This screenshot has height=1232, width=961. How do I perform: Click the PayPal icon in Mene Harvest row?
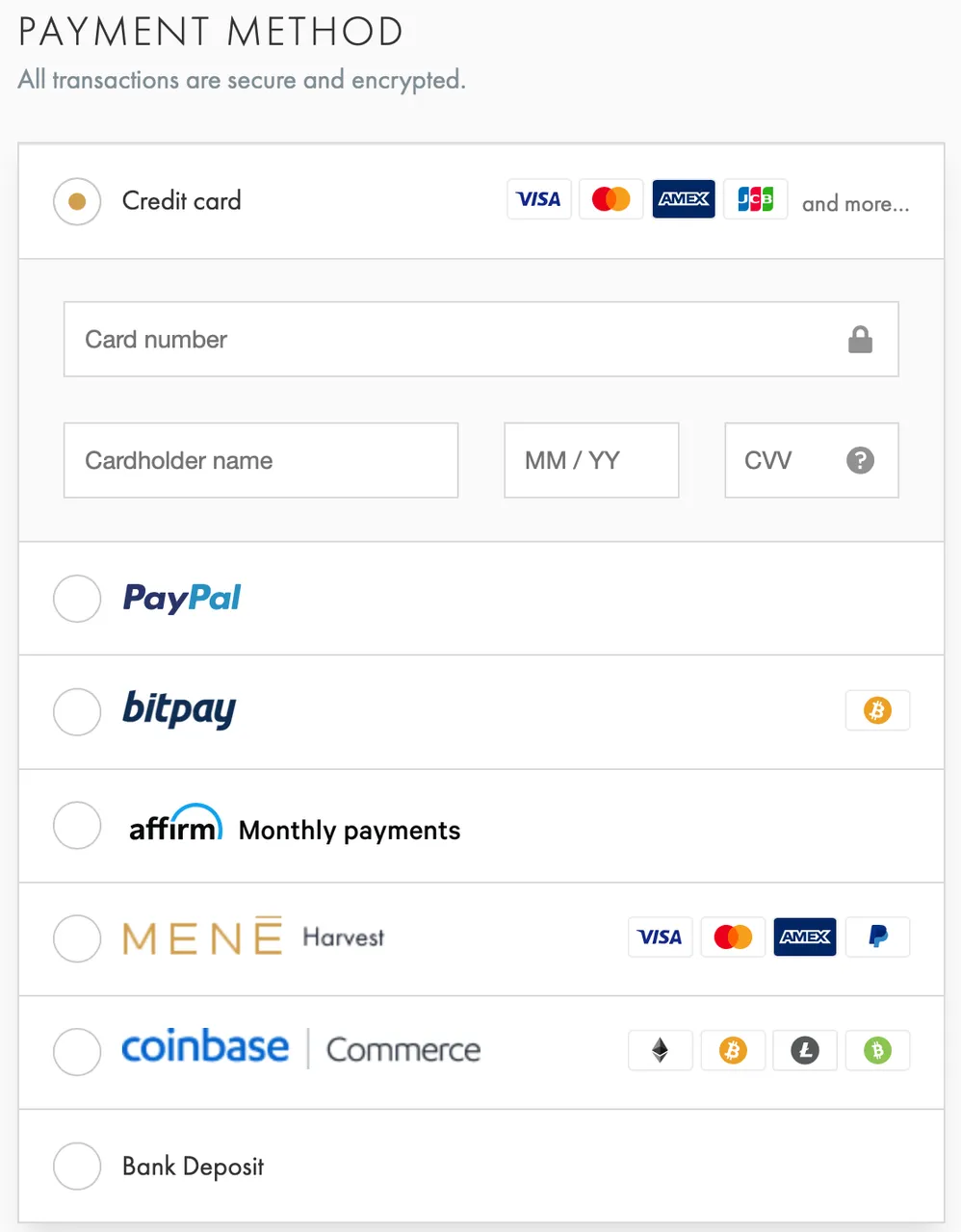coord(877,937)
